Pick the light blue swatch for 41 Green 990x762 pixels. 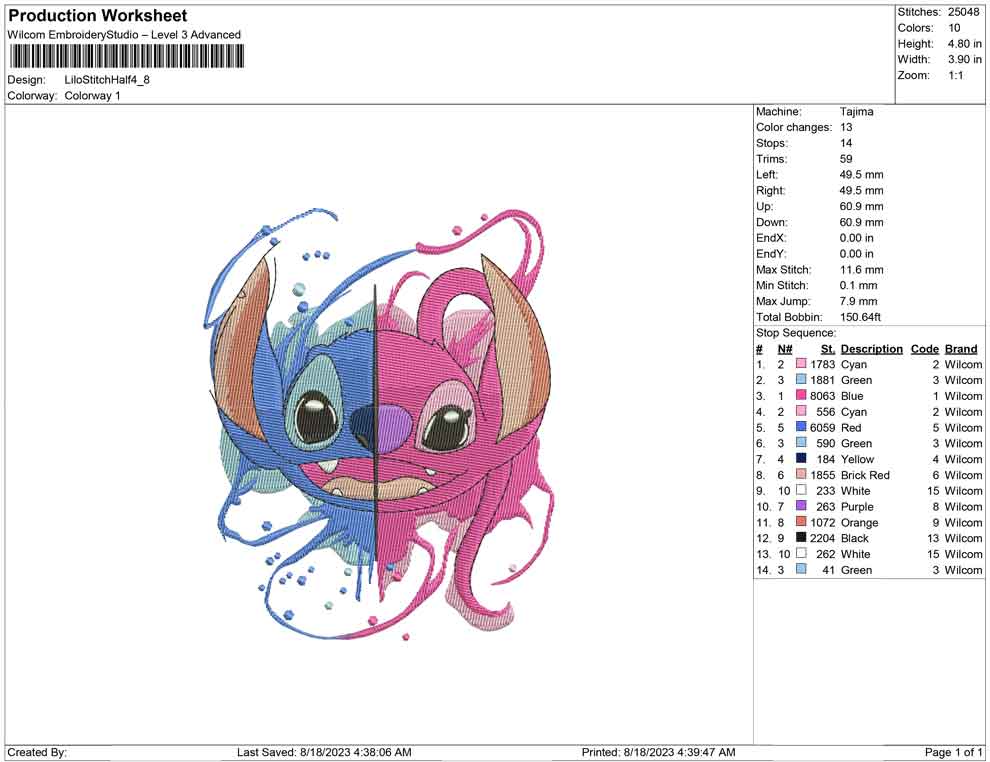coord(801,569)
